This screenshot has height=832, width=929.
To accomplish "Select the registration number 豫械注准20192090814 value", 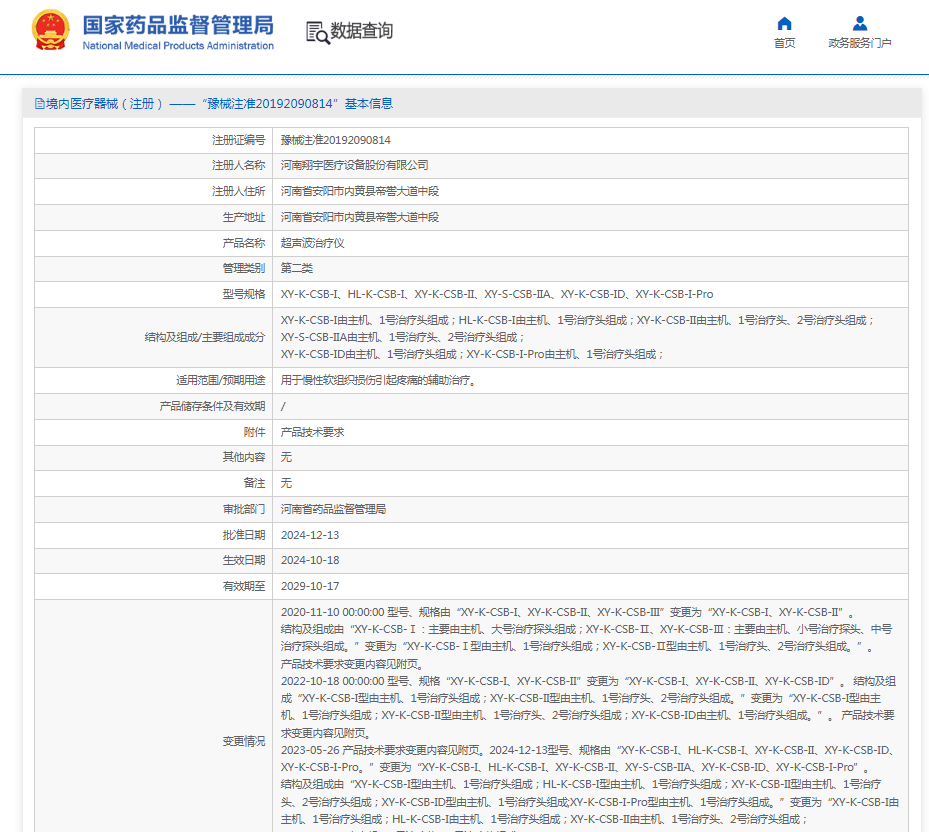I will tap(335, 140).
